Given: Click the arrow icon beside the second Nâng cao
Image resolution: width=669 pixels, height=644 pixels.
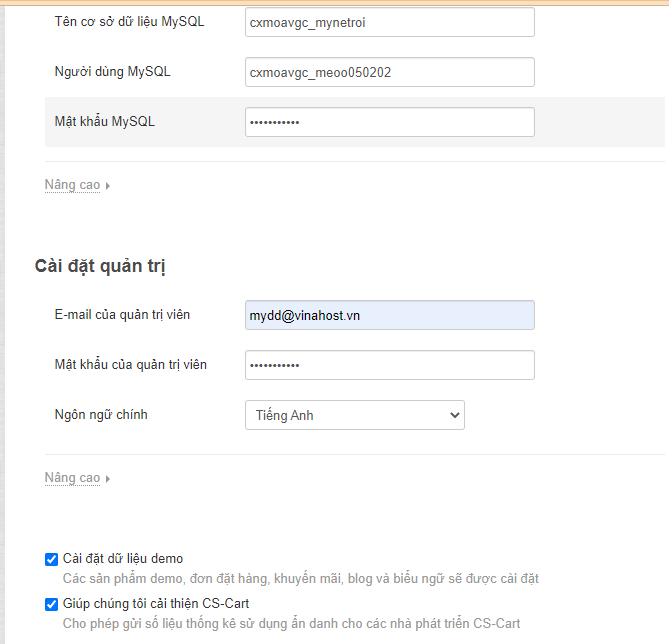Looking at the screenshot, I should [x=108, y=479].
